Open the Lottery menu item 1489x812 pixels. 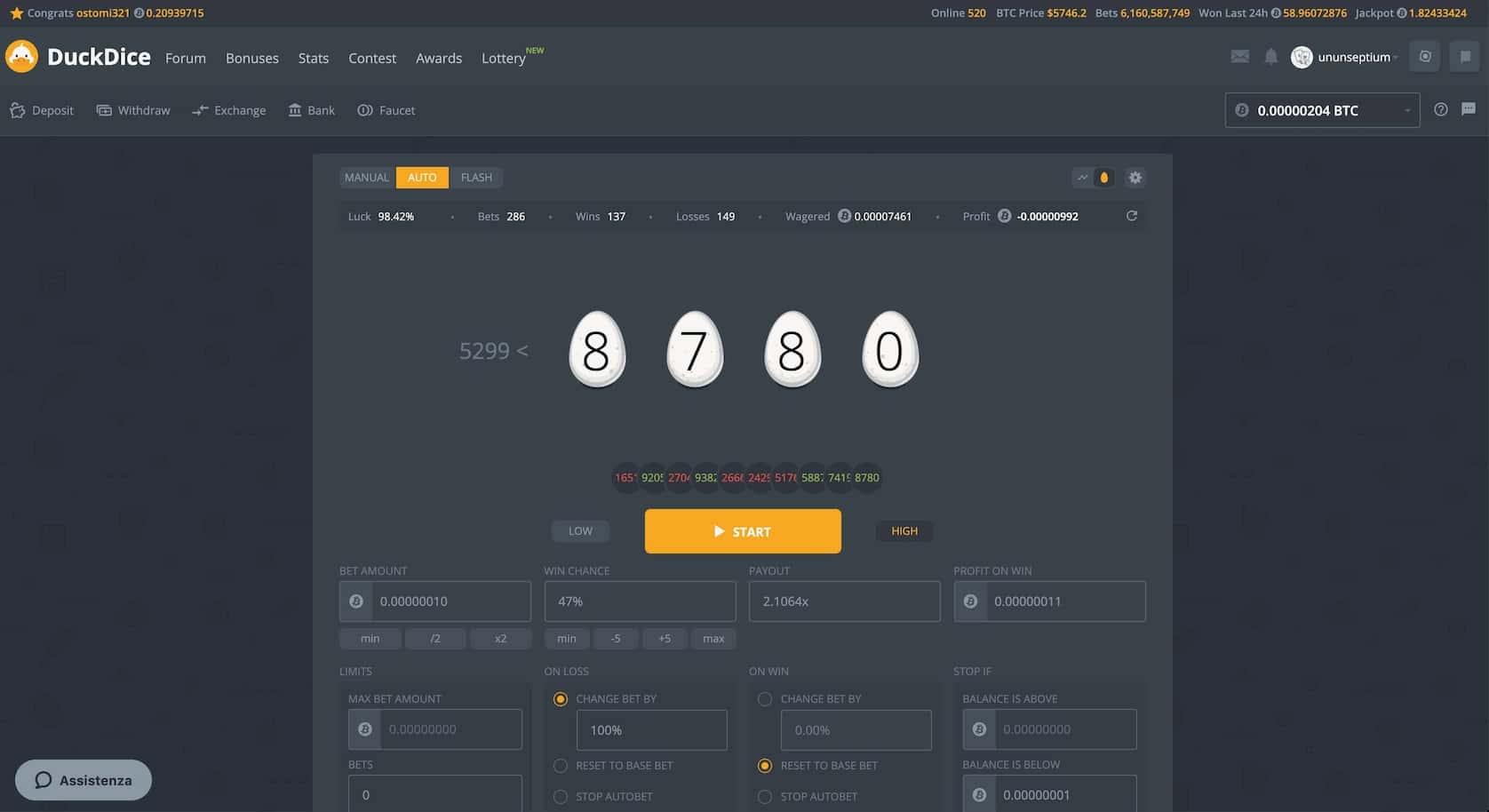[x=504, y=59]
